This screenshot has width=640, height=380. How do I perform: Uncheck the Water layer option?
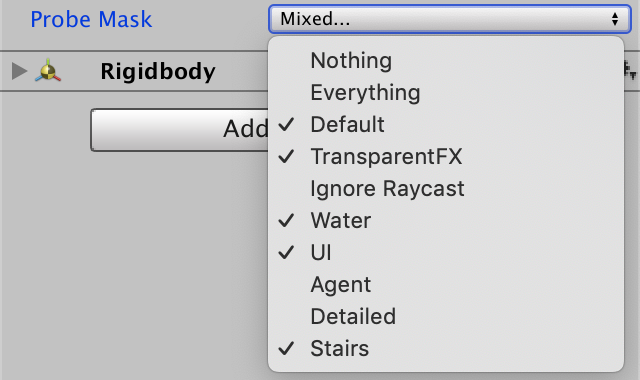(446, 220)
